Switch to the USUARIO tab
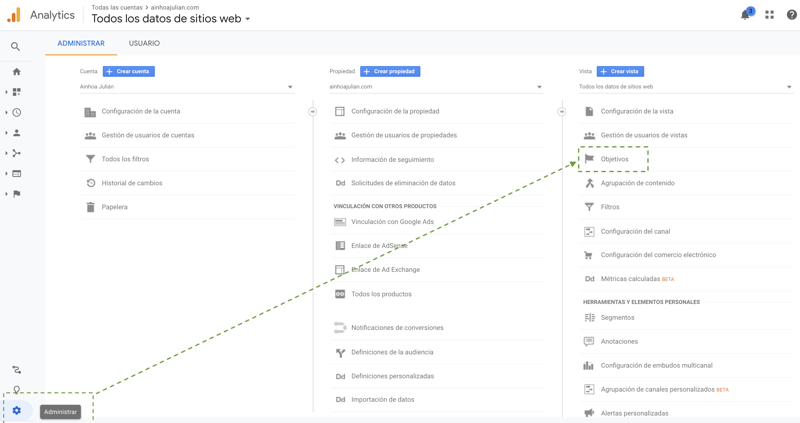Image resolution: width=800 pixels, height=423 pixels. [x=144, y=44]
